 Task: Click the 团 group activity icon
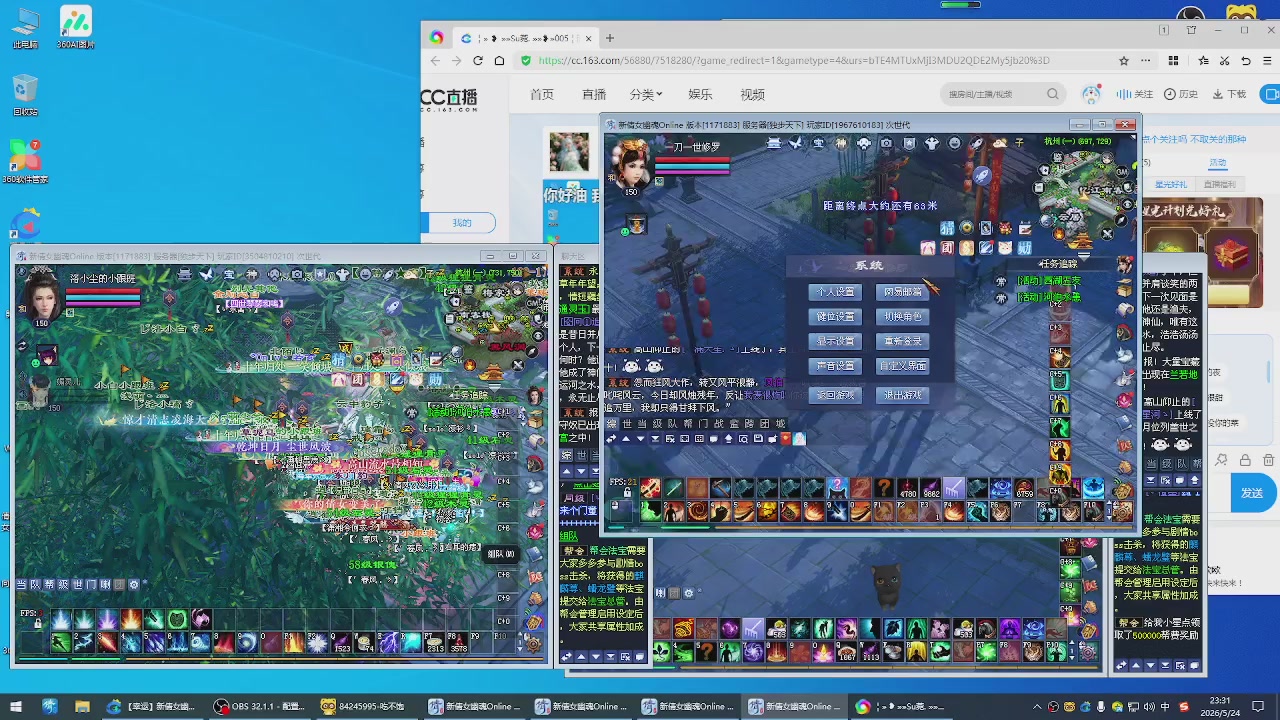pos(948,248)
